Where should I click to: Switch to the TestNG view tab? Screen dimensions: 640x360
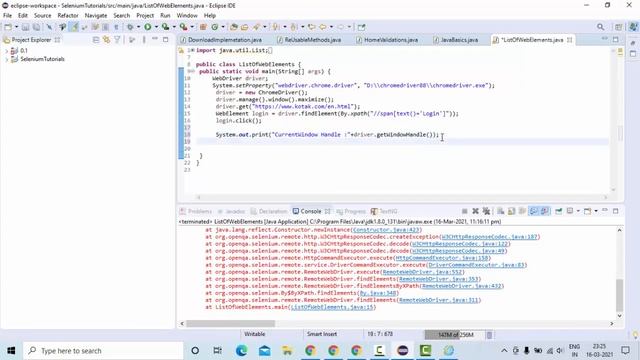pyautogui.click(x=384, y=211)
